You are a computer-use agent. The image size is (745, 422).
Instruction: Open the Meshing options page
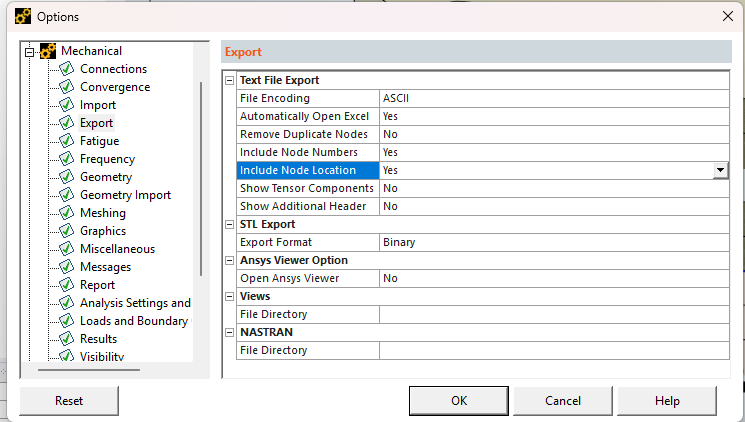[x=103, y=213]
